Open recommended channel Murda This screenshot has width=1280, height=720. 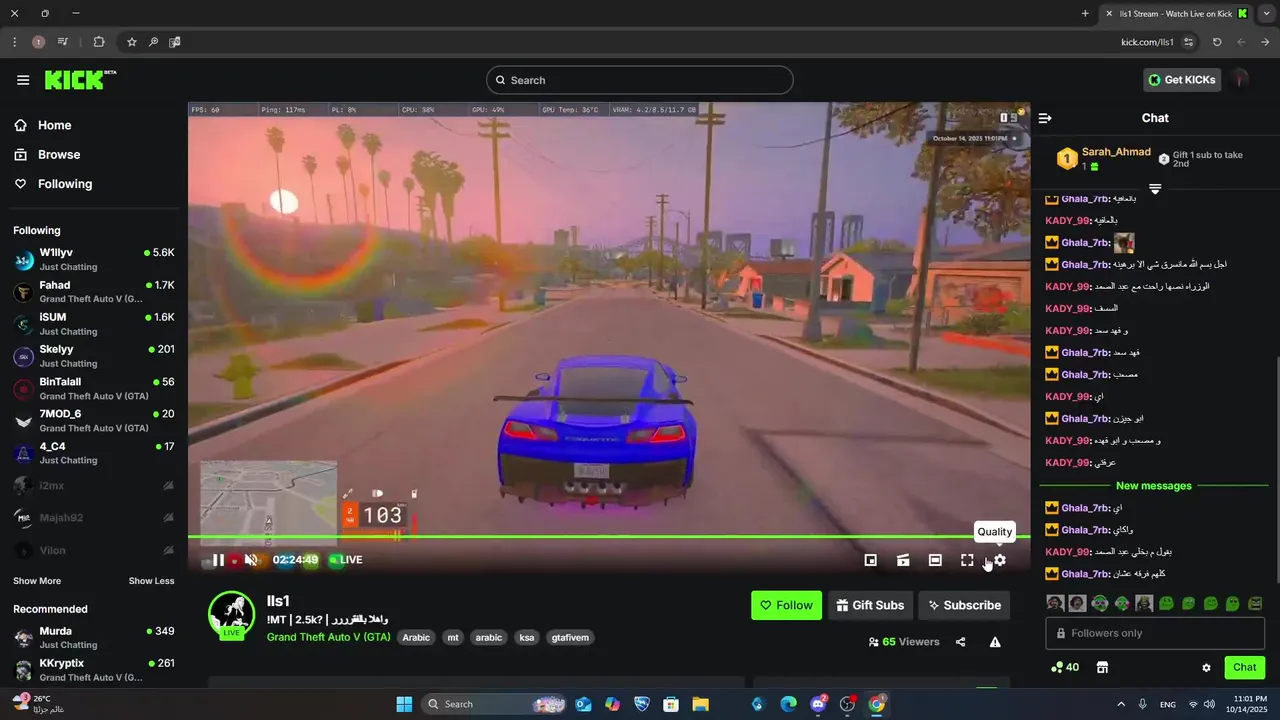point(94,637)
